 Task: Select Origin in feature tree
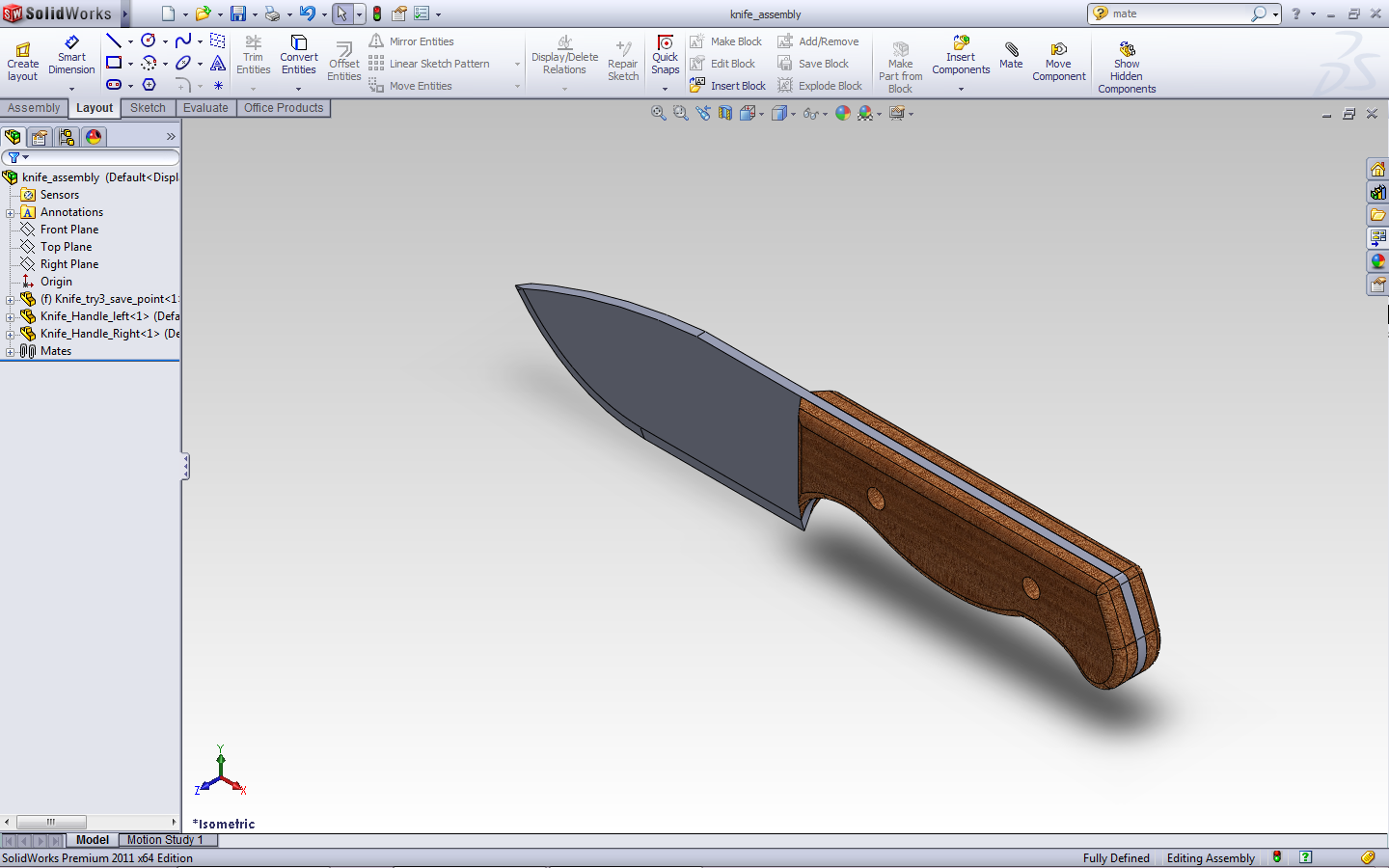(56, 282)
